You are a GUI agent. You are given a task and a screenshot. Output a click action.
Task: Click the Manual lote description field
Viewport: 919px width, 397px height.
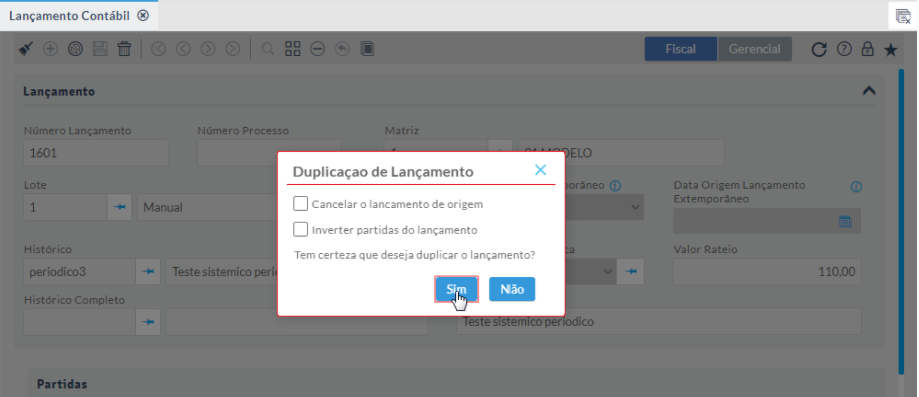tap(207, 208)
